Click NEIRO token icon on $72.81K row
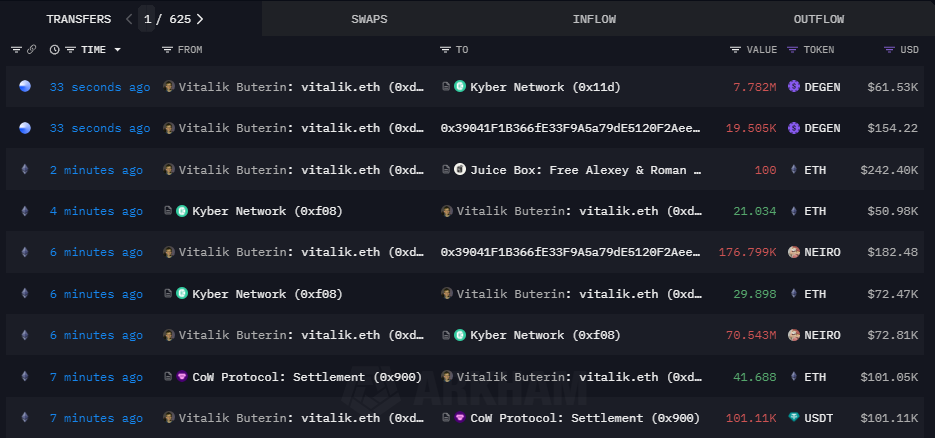Screen dimensions: 935x438 [x=794, y=335]
